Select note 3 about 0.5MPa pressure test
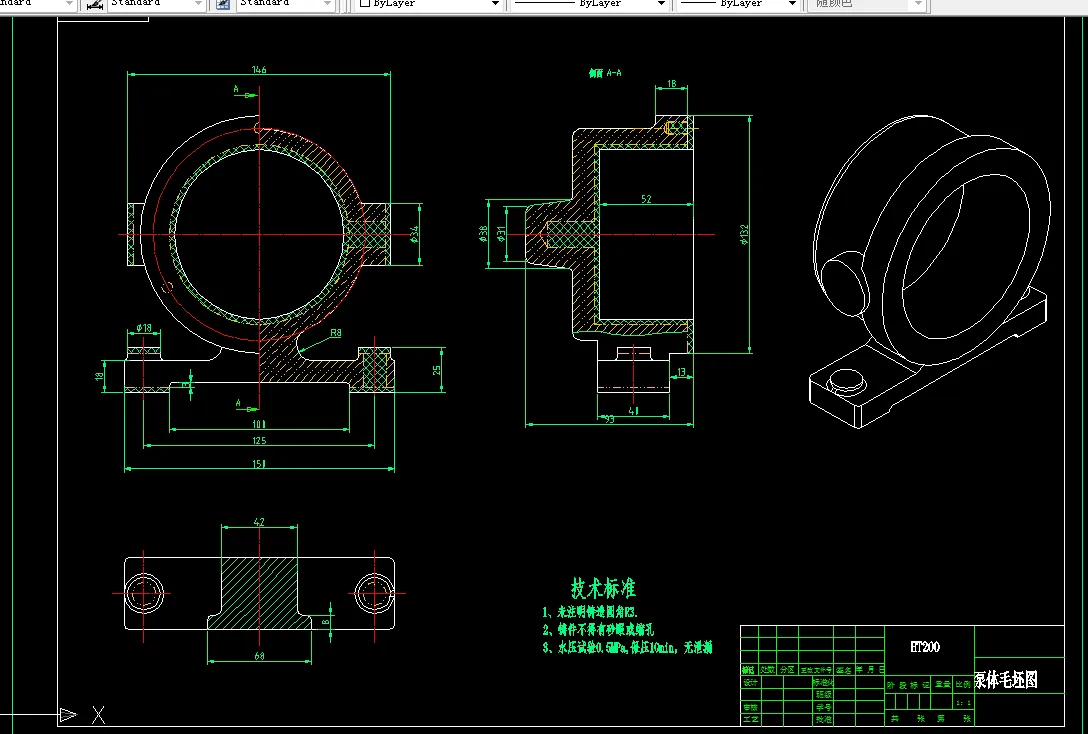 (627, 647)
